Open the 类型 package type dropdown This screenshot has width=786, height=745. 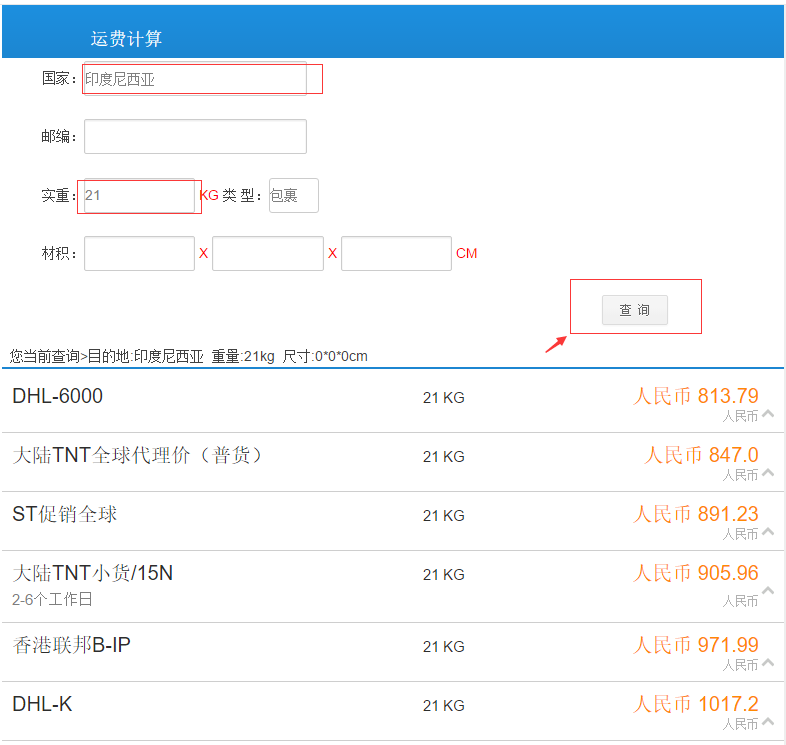[293, 196]
